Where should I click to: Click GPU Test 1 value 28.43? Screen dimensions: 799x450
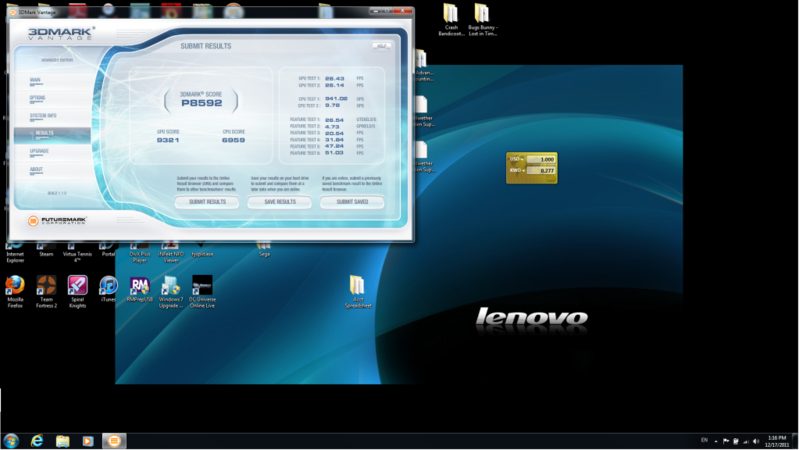pos(334,78)
